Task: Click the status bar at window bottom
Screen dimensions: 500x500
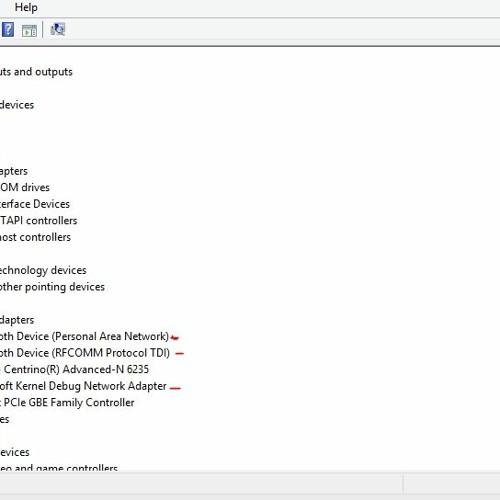Action: tap(250, 483)
